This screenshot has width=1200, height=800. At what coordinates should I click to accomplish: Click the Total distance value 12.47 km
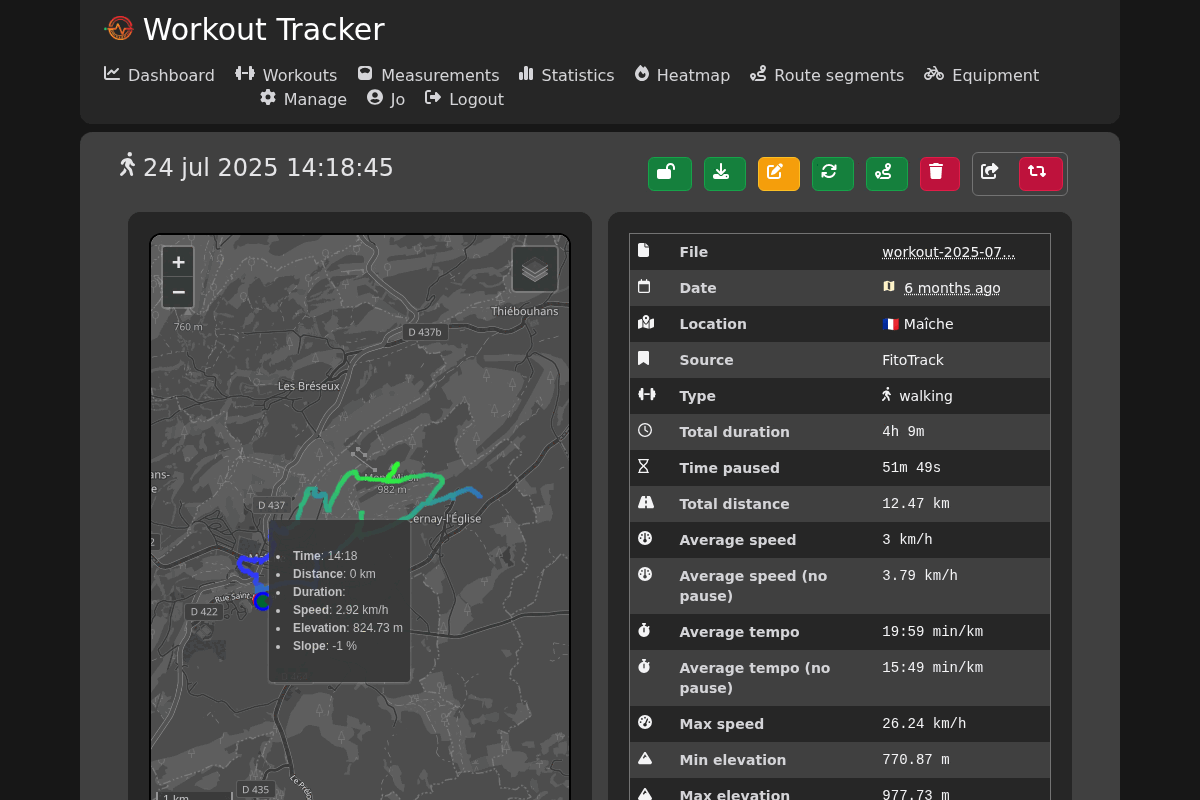coord(915,504)
